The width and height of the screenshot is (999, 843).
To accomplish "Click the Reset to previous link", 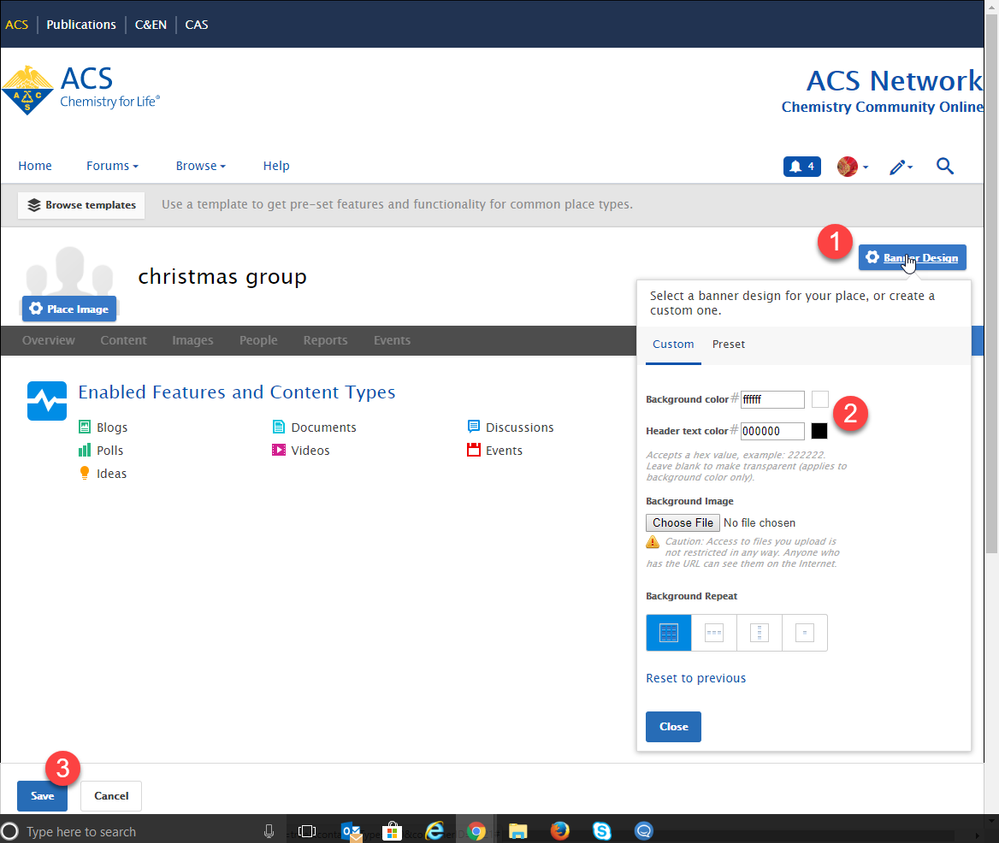I will click(x=696, y=678).
